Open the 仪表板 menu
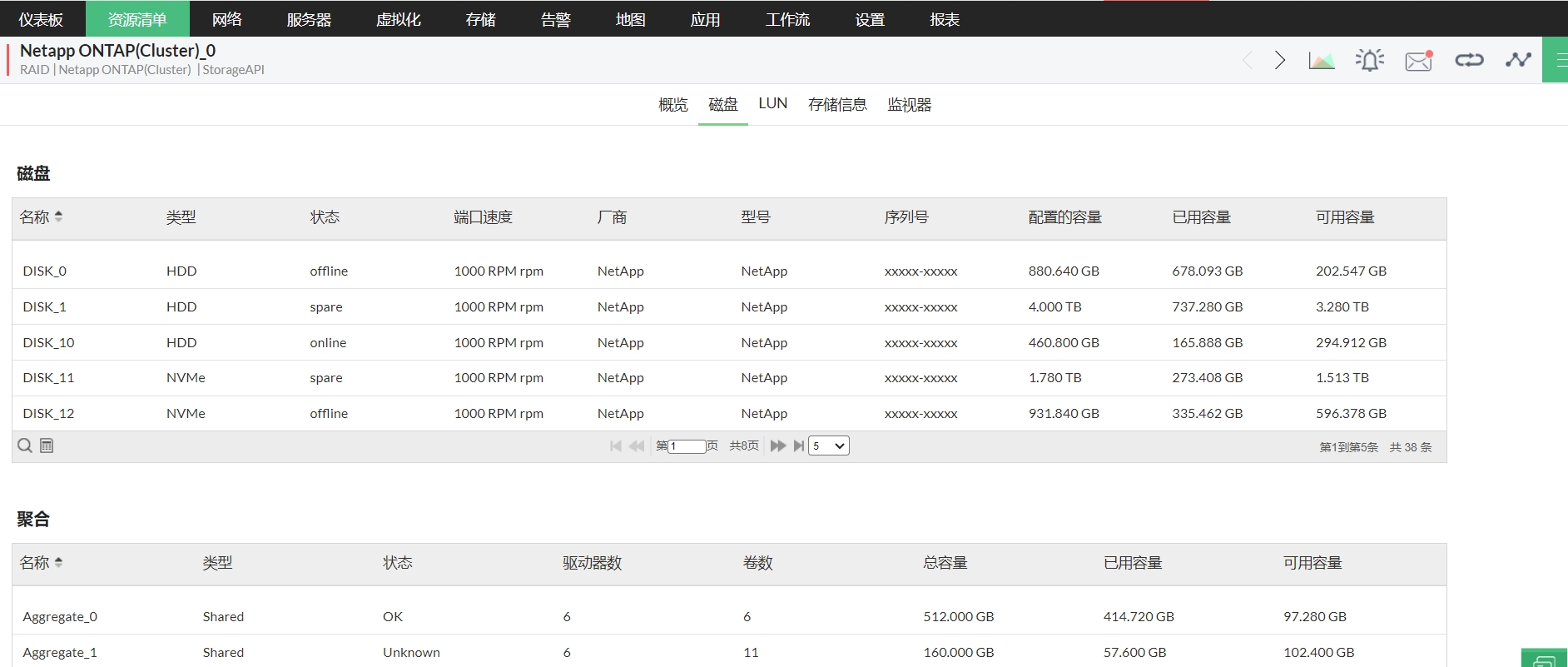Image resolution: width=1568 pixels, height=667 pixels. click(x=41, y=19)
